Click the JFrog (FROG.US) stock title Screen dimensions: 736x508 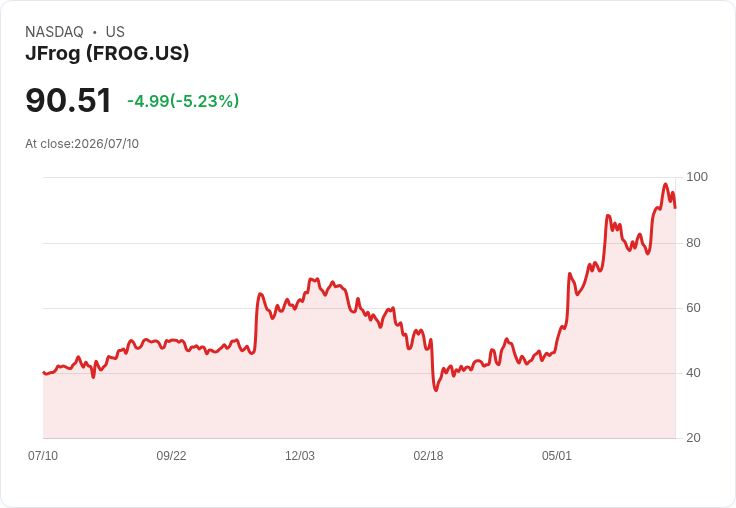click(x=107, y=53)
